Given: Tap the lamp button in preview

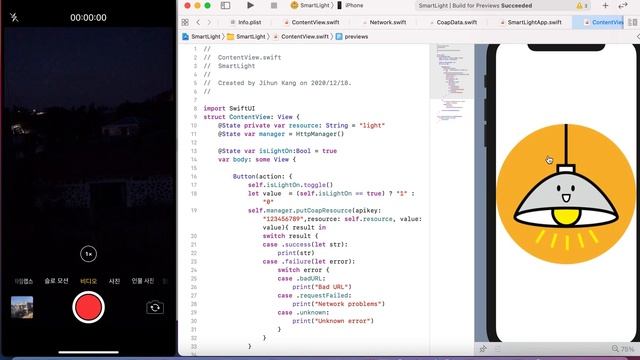Looking at the screenshot, I should tap(566, 193).
